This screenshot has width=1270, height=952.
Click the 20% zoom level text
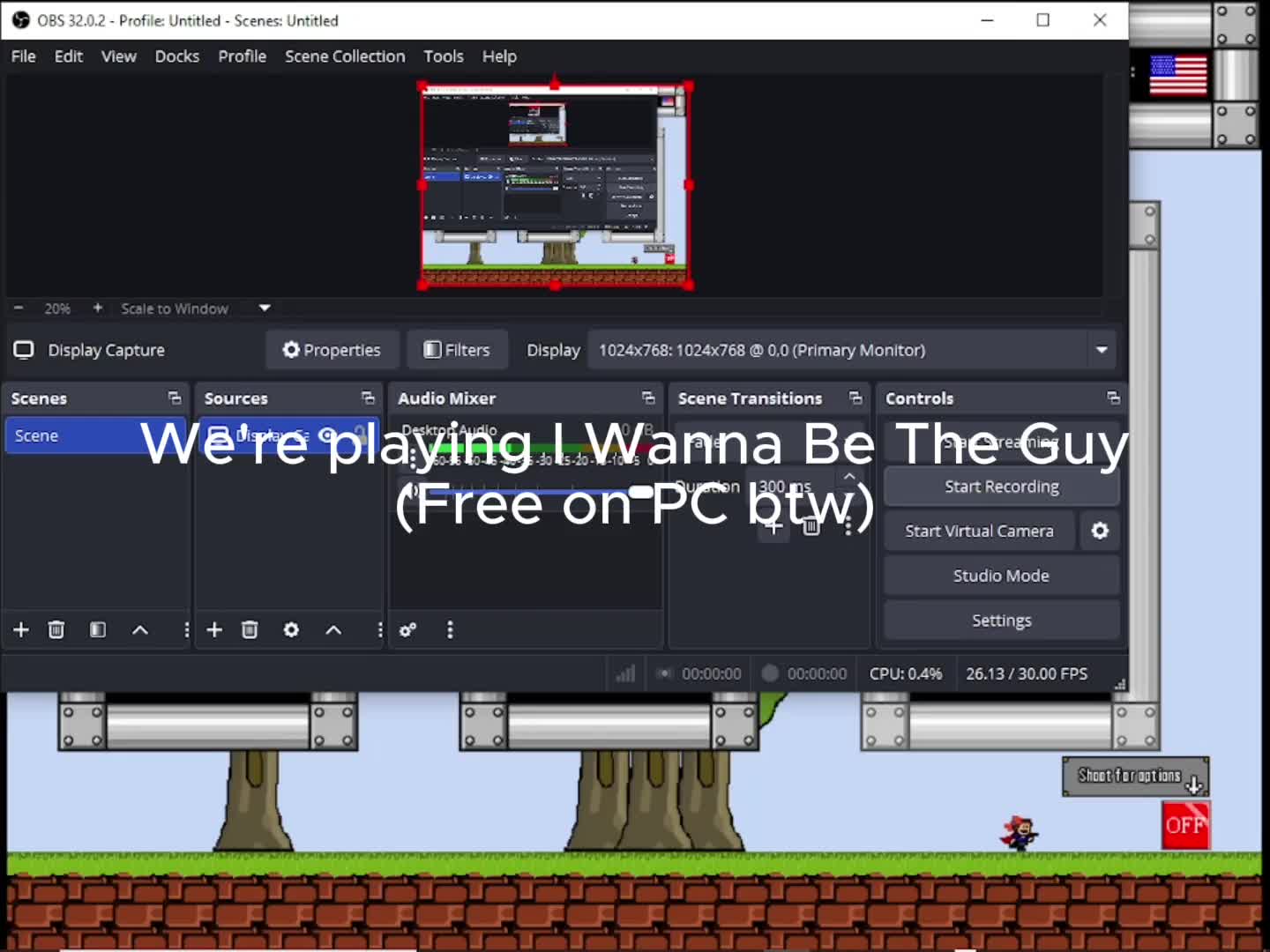(57, 309)
